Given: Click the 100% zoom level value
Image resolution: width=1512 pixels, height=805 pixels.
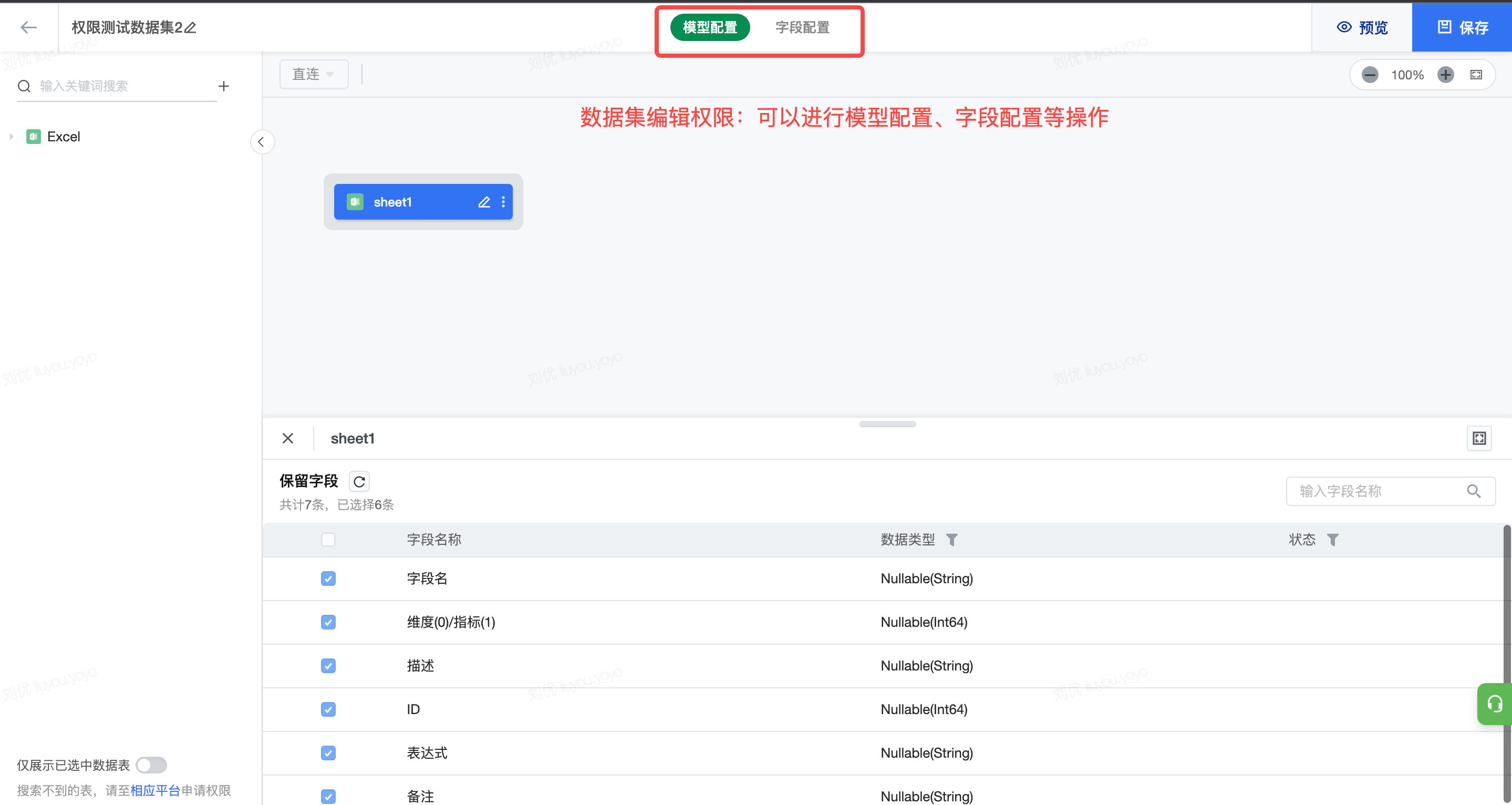Looking at the screenshot, I should (x=1407, y=75).
